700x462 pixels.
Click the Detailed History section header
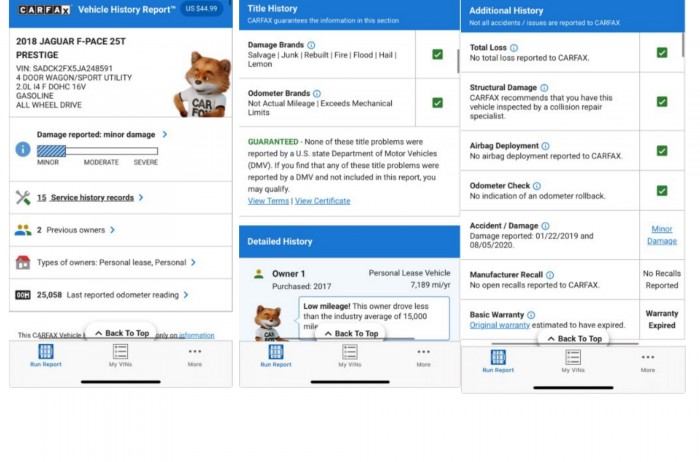[x=349, y=241]
